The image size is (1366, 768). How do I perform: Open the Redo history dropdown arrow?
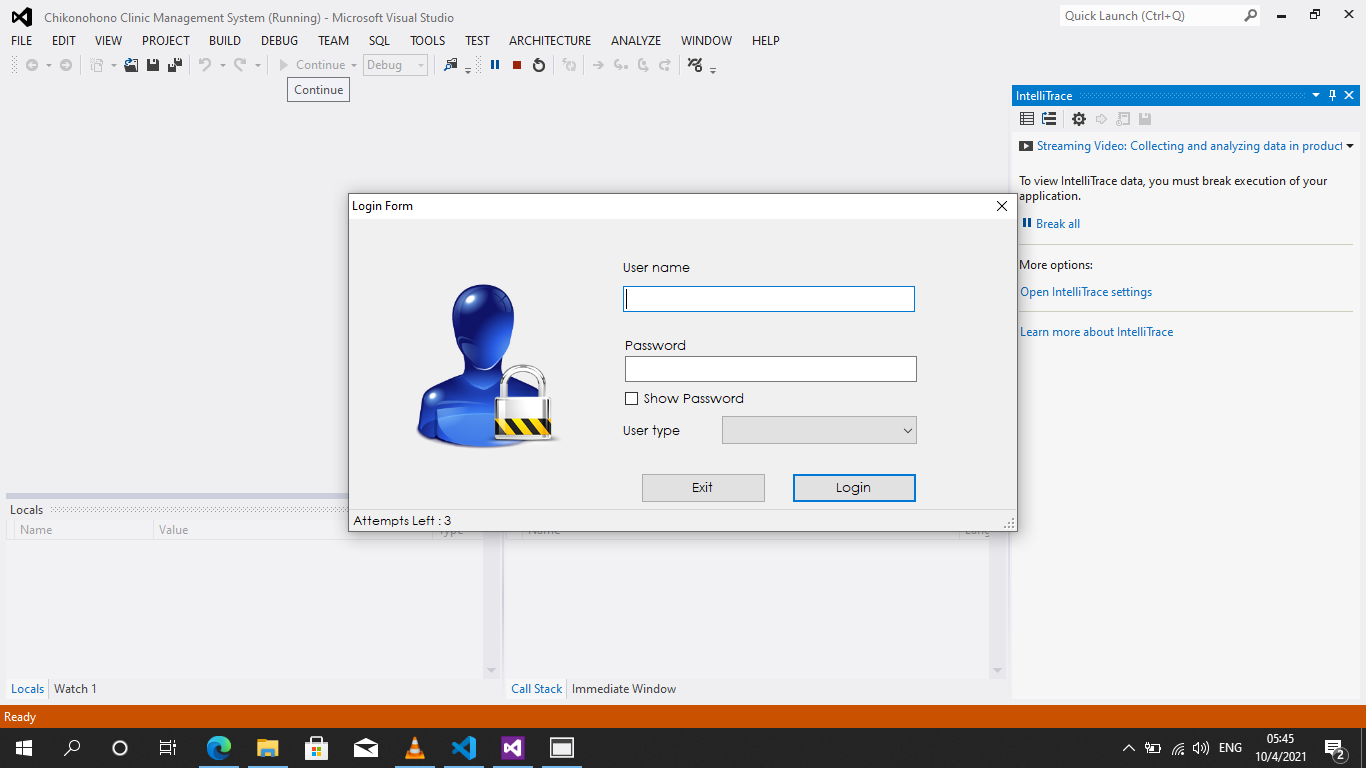[257, 65]
